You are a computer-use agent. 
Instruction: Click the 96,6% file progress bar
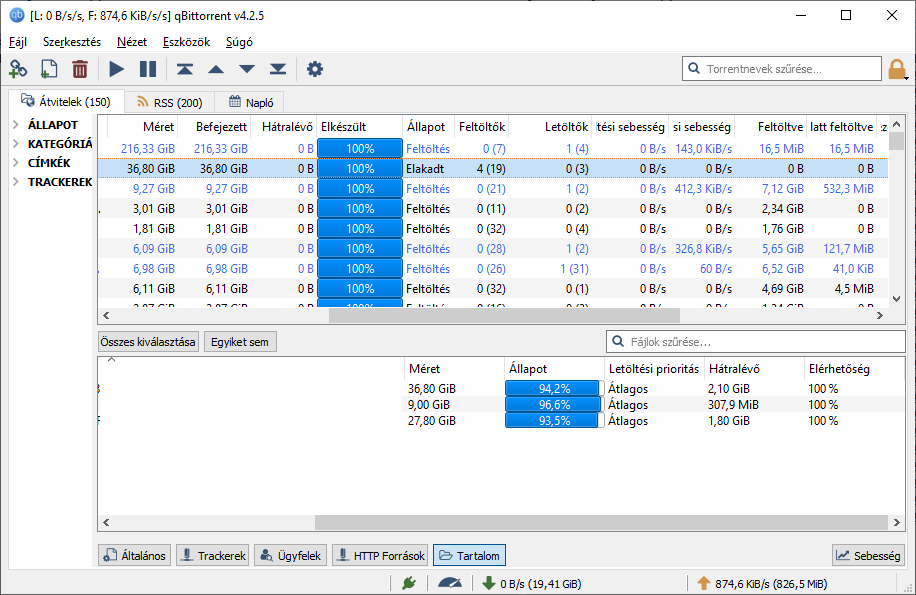tap(554, 404)
